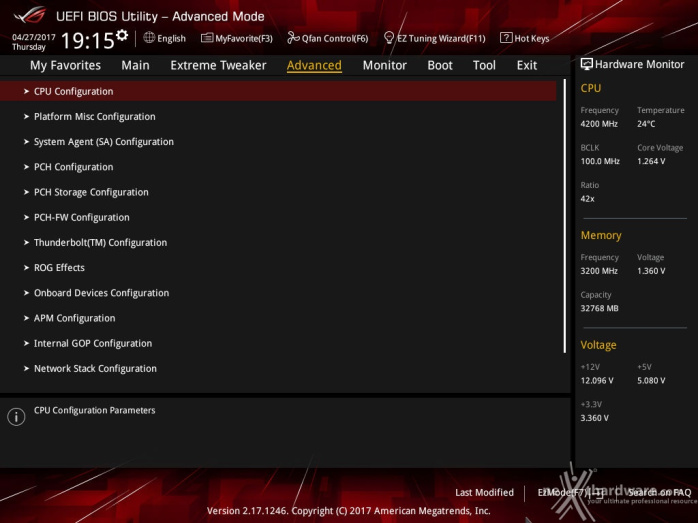Click CPU frequency value 4200 MHz
The height and width of the screenshot is (523, 698).
tap(599, 124)
